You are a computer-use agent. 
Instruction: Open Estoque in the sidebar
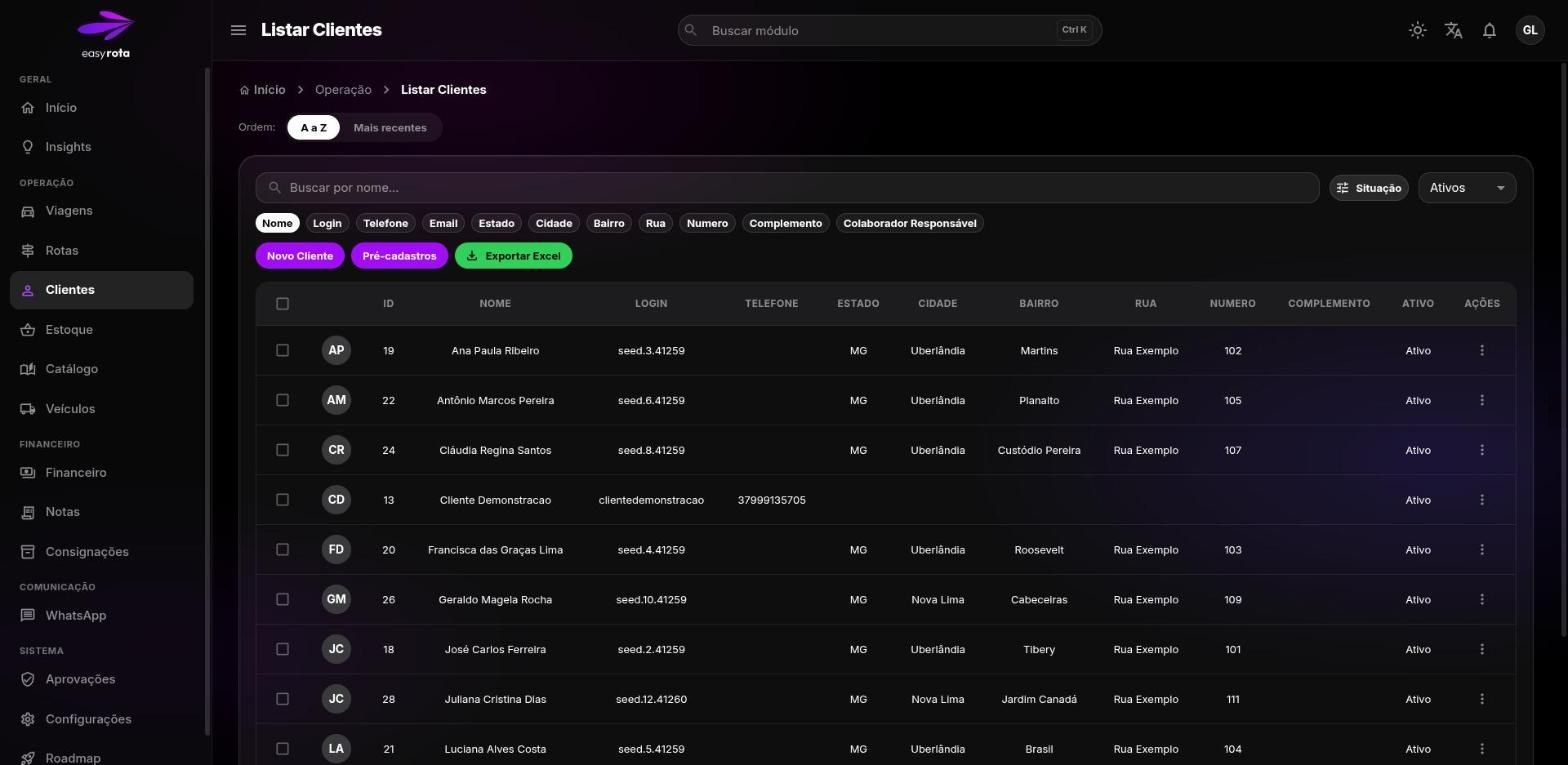click(101, 330)
